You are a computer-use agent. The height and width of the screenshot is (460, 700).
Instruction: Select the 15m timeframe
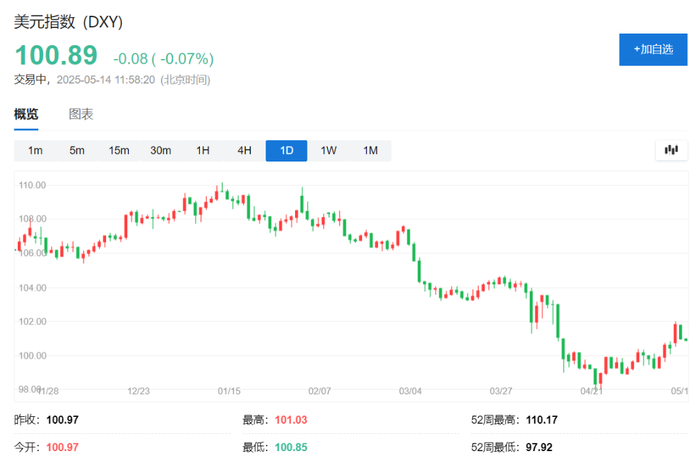pyautogui.click(x=119, y=151)
